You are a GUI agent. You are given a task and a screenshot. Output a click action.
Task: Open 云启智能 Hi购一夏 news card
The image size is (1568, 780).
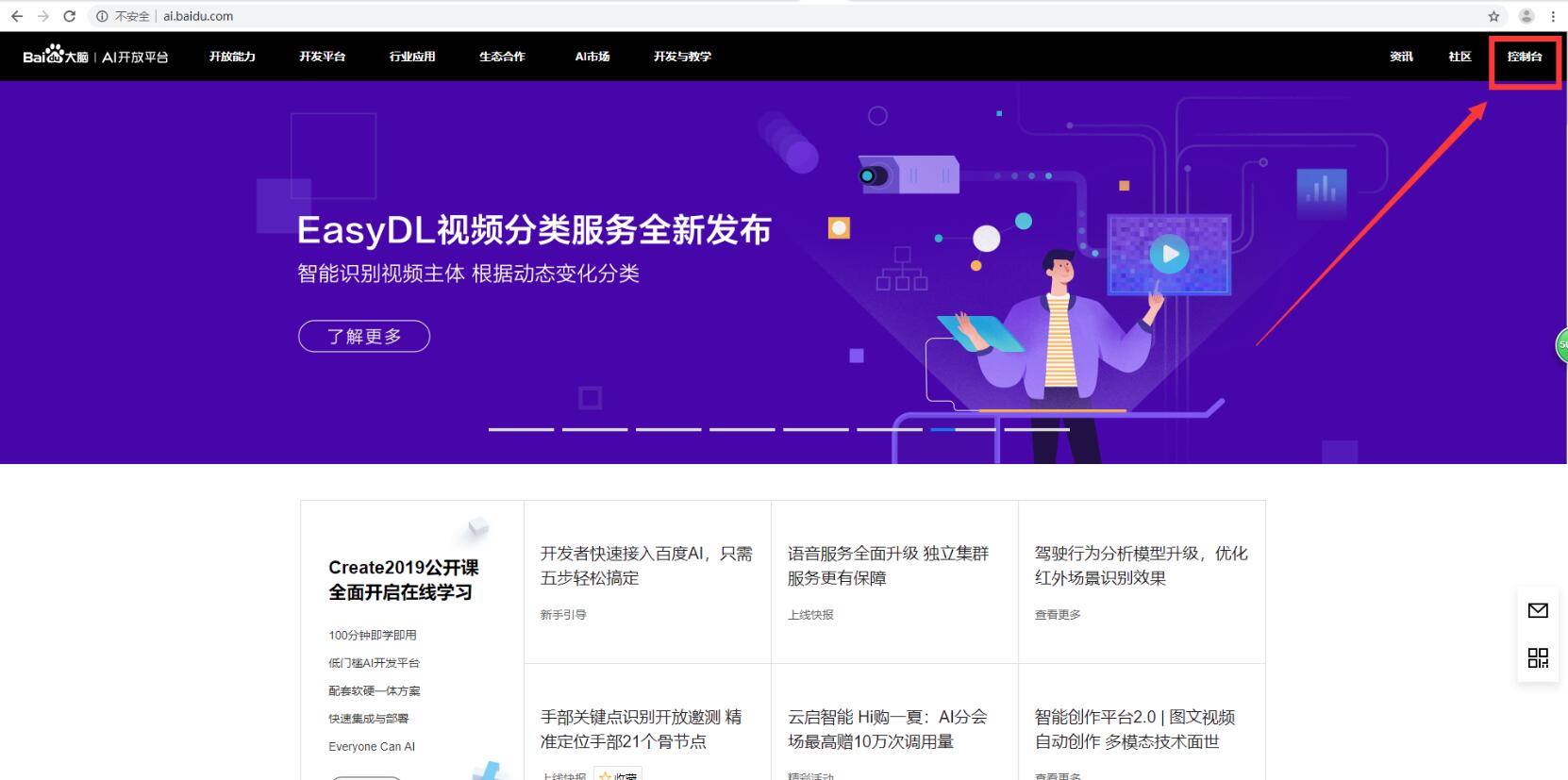(x=887, y=729)
